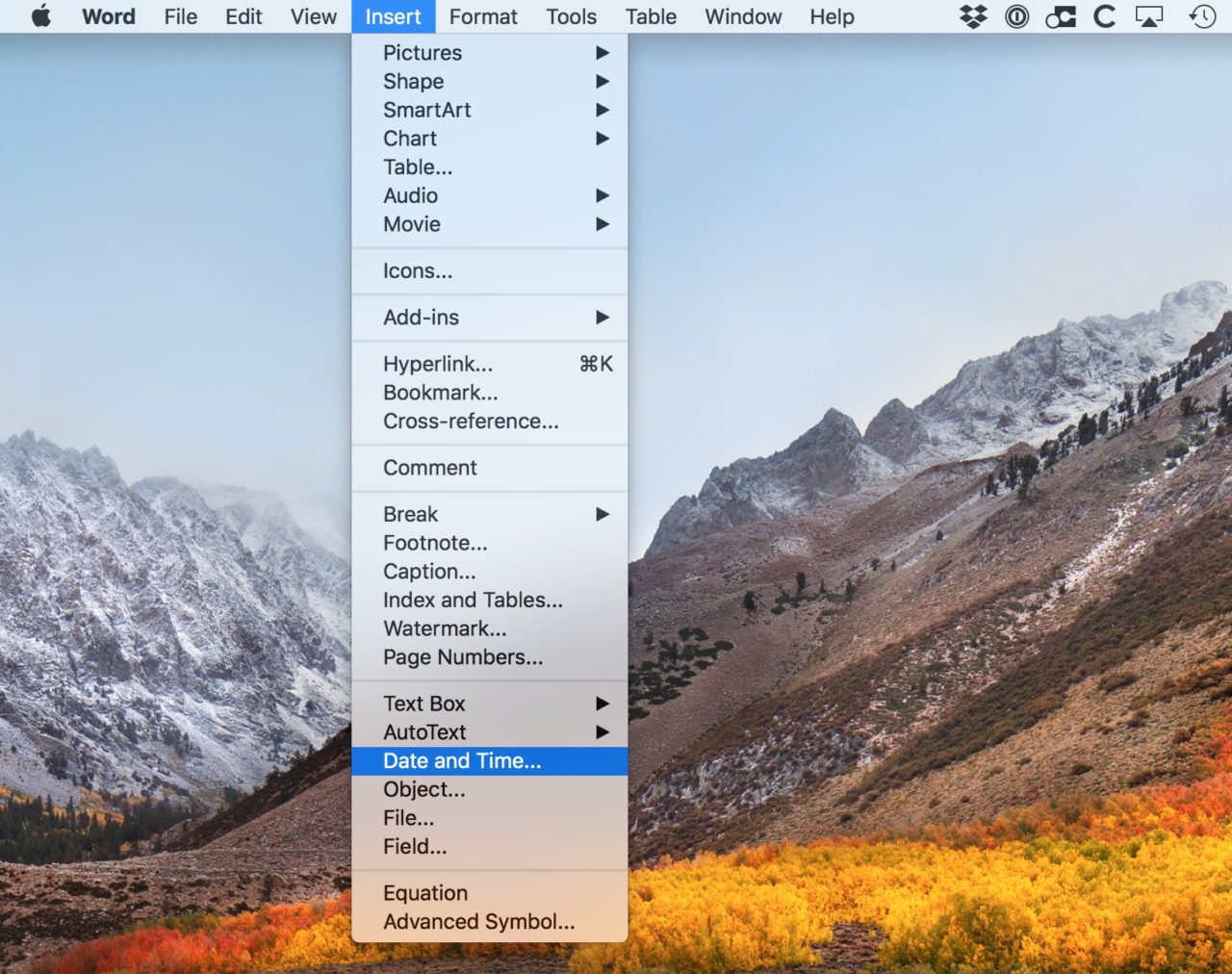
Task: Expand the Shape submenu
Action: (490, 82)
